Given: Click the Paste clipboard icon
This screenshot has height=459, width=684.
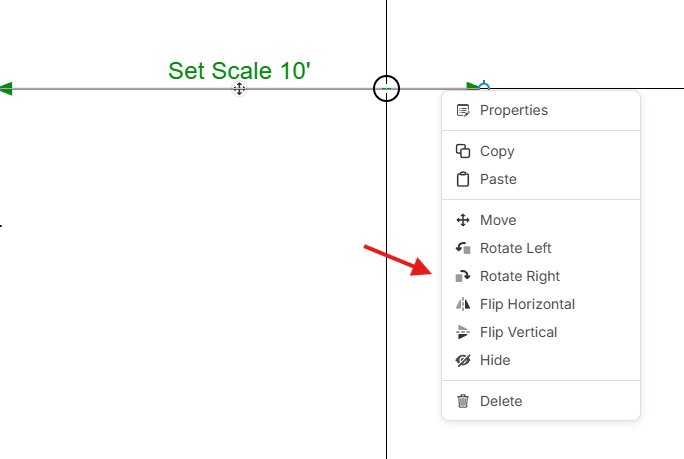Looking at the screenshot, I should tap(463, 179).
